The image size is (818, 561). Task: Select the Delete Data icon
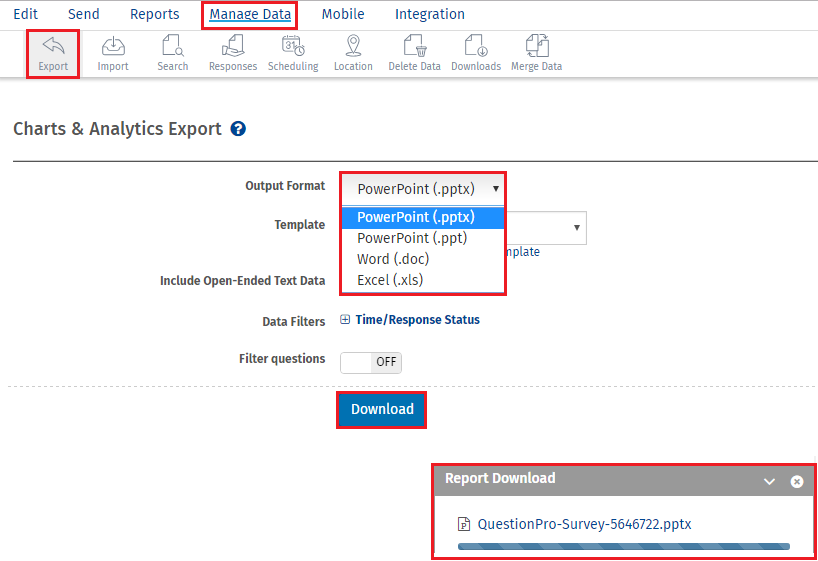415,46
